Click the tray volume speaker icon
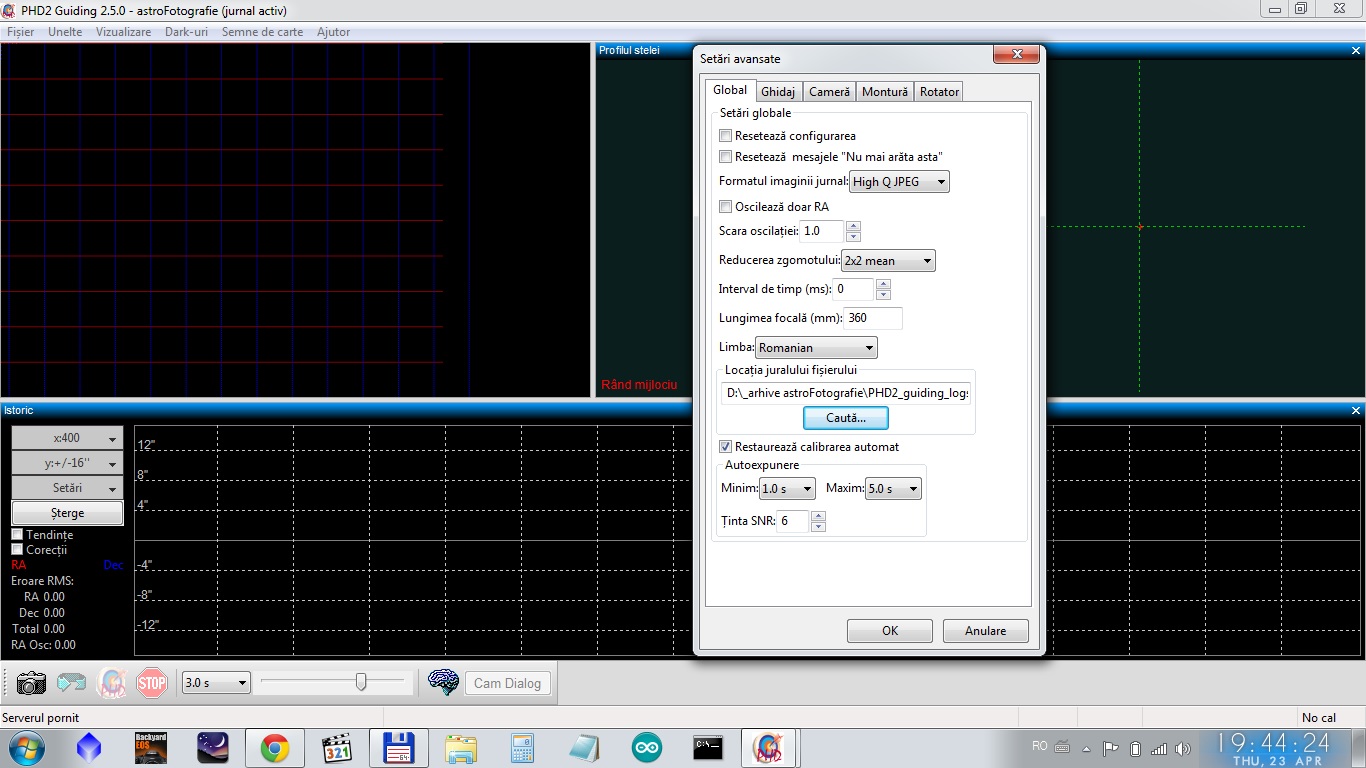The image size is (1366, 768). (1183, 748)
